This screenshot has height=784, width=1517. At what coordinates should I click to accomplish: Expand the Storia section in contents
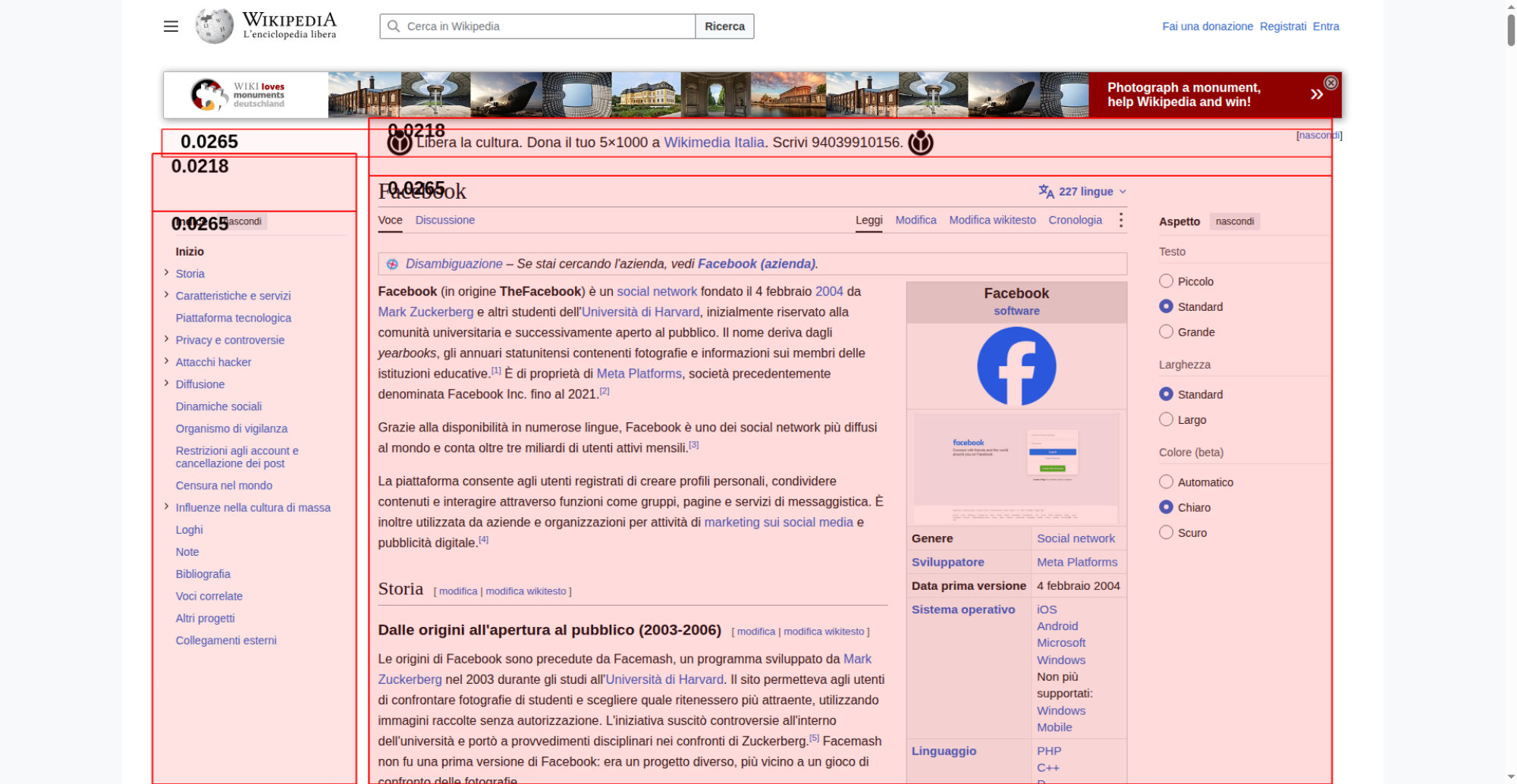tap(166, 272)
